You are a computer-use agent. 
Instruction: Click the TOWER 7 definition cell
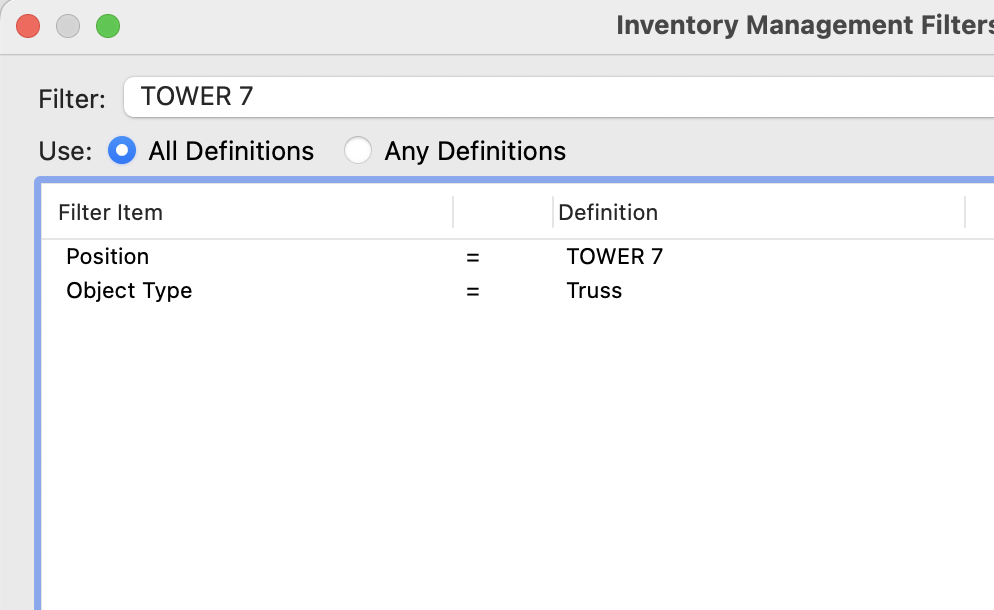[x=614, y=256]
